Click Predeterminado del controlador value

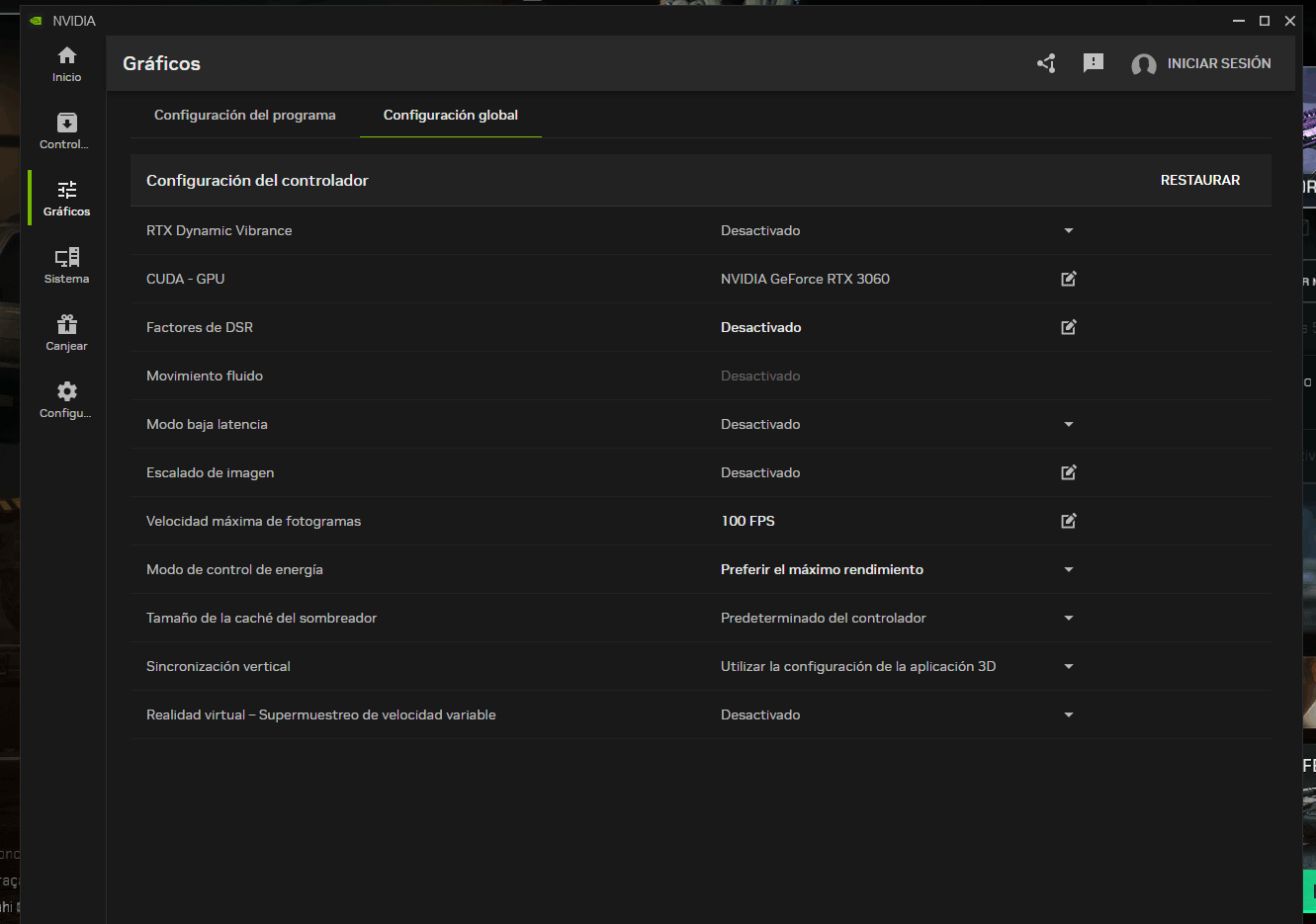pyautogui.click(x=824, y=618)
